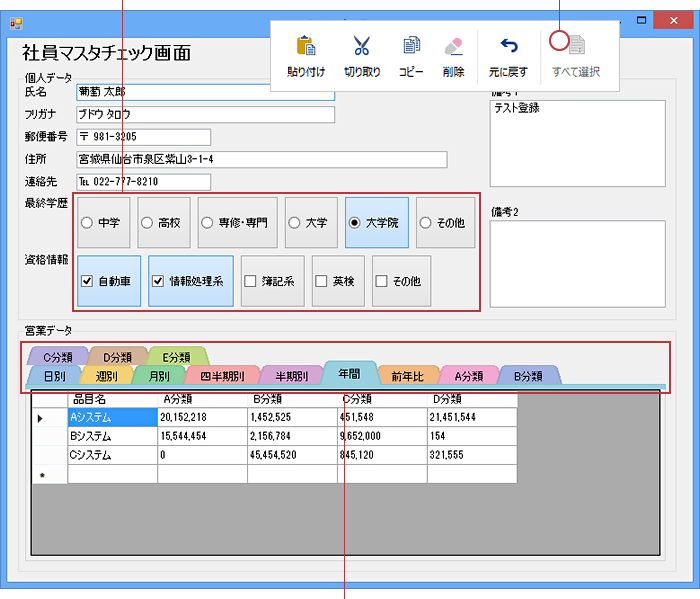
Task: Click cell value 15,544,454
Action: [x=203, y=436]
